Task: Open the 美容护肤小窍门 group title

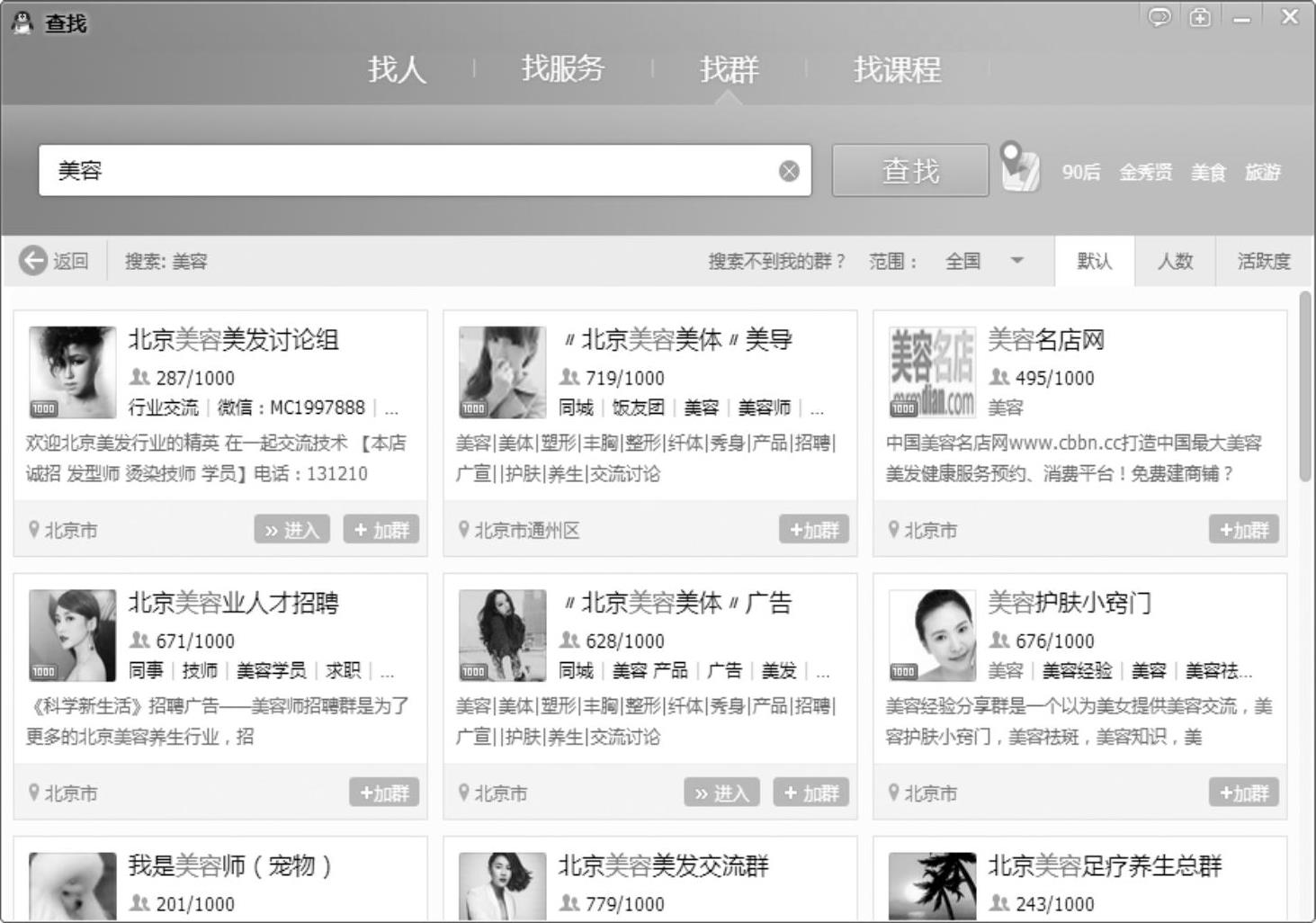Action: point(1070,603)
